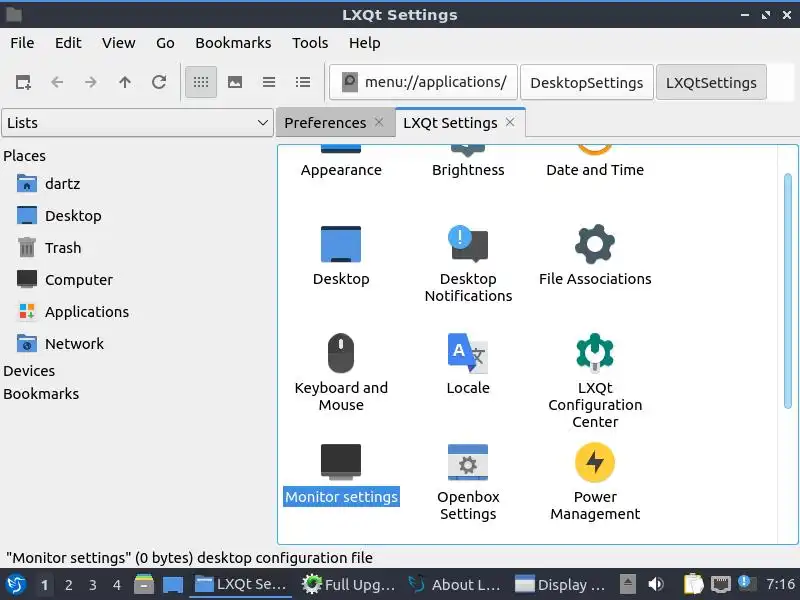Close the LXQt Settings tab
Viewport: 800px width, 600px height.
click(x=510, y=122)
